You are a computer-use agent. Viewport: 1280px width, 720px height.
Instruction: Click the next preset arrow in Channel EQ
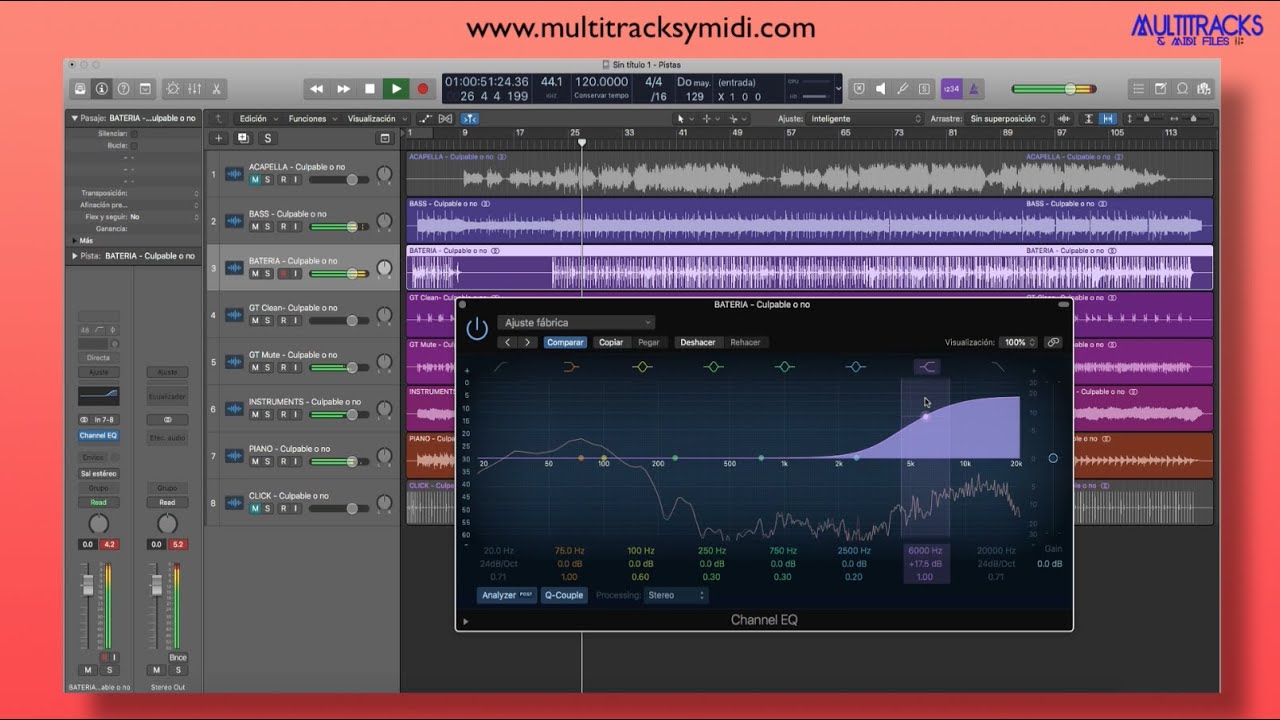[x=528, y=342]
